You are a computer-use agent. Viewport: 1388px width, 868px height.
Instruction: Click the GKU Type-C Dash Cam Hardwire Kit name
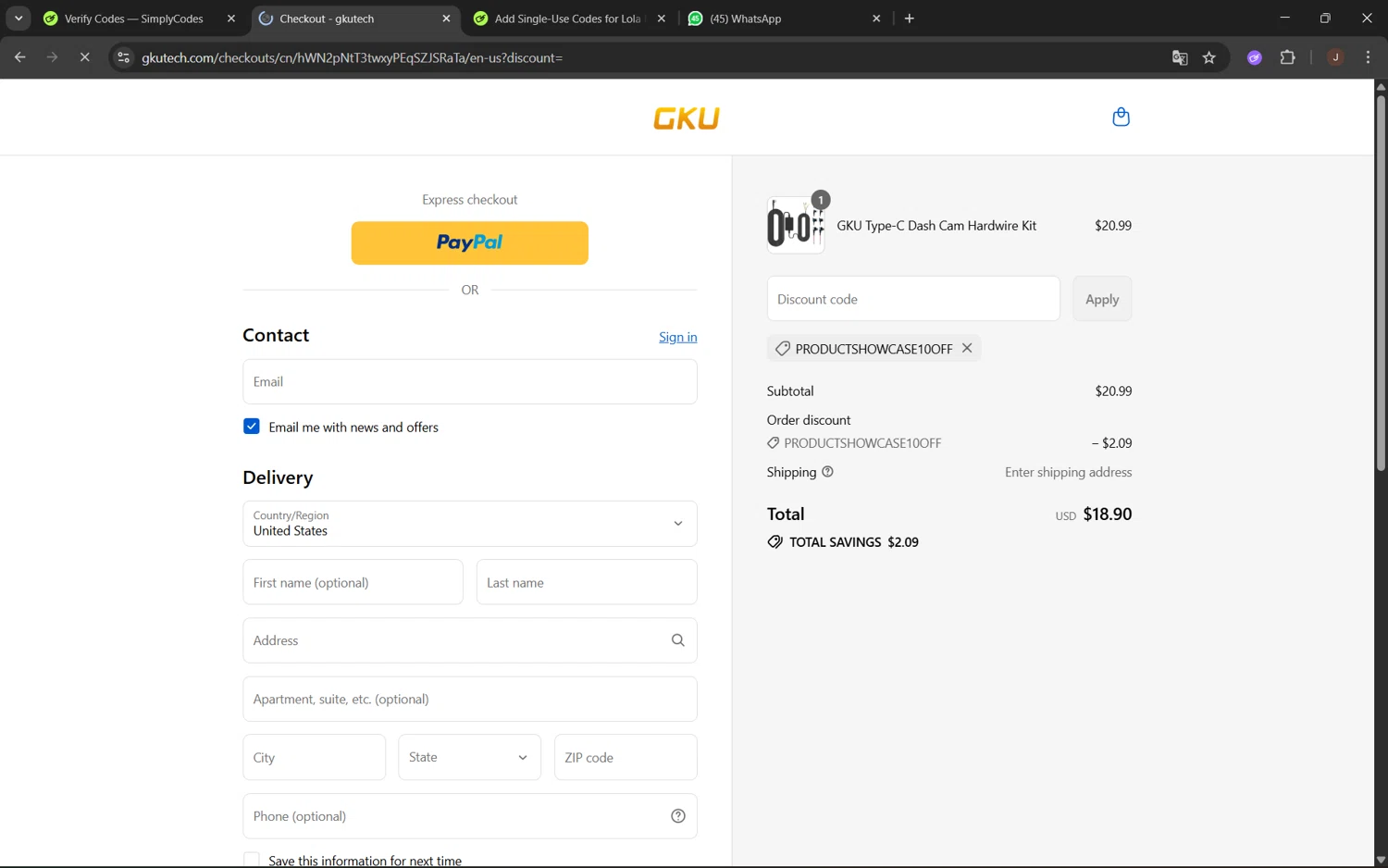(x=936, y=226)
